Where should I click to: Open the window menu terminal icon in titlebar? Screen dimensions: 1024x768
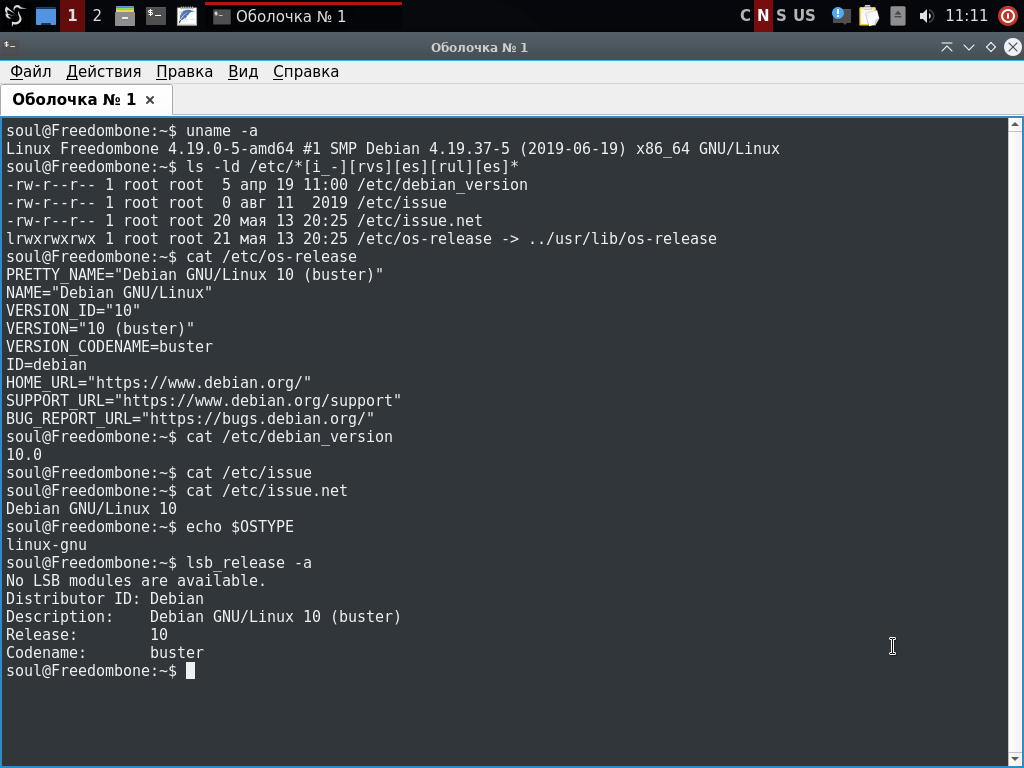[10, 46]
